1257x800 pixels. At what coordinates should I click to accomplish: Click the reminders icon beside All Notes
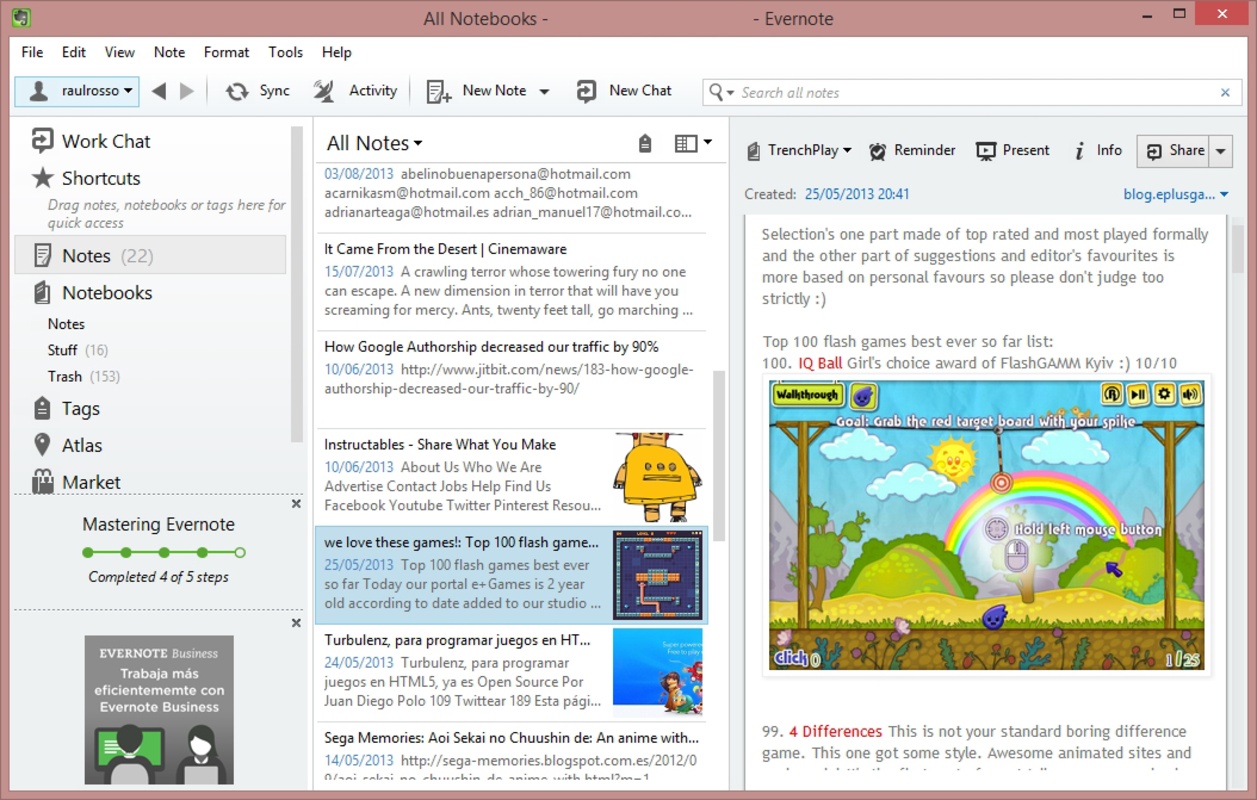(x=645, y=144)
